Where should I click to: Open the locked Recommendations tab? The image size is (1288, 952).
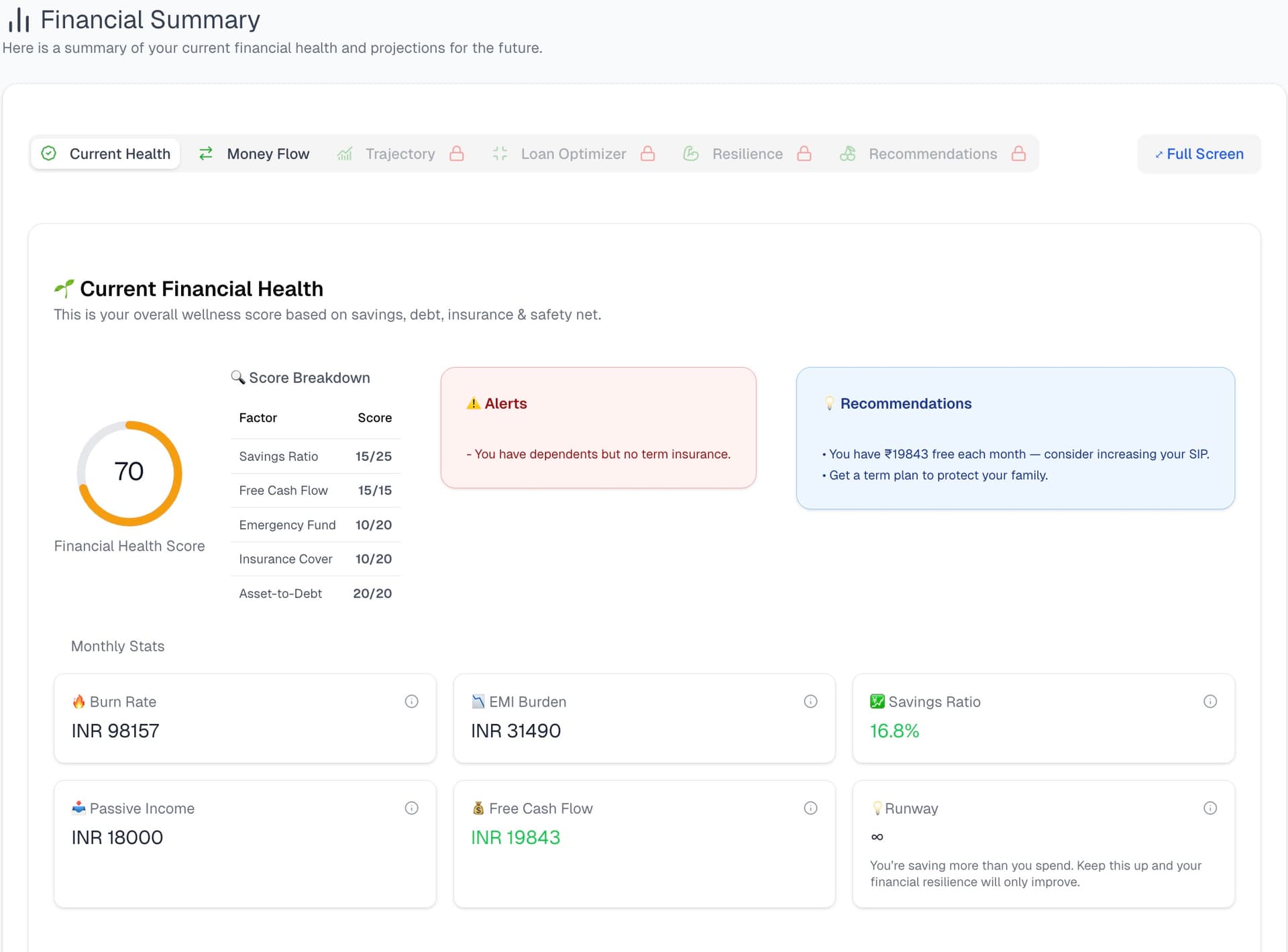[x=933, y=154]
